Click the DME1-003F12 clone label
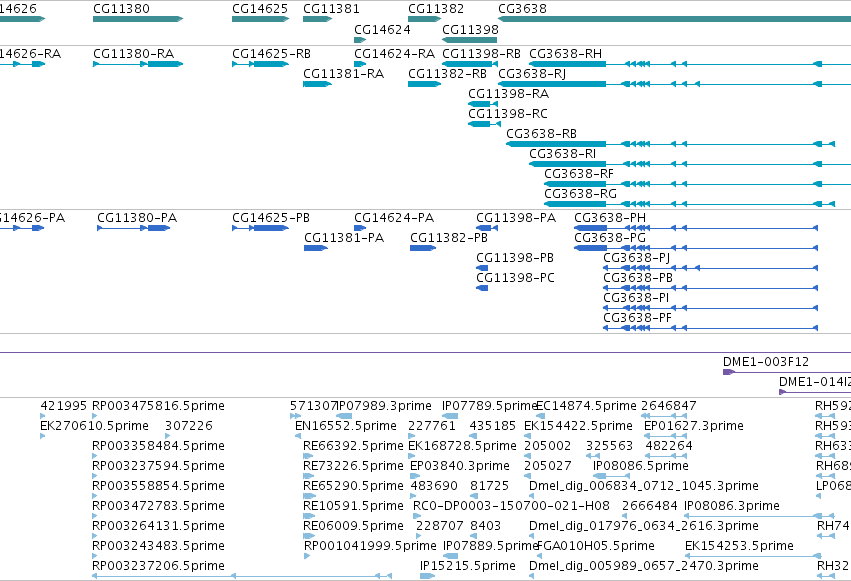 coord(766,362)
